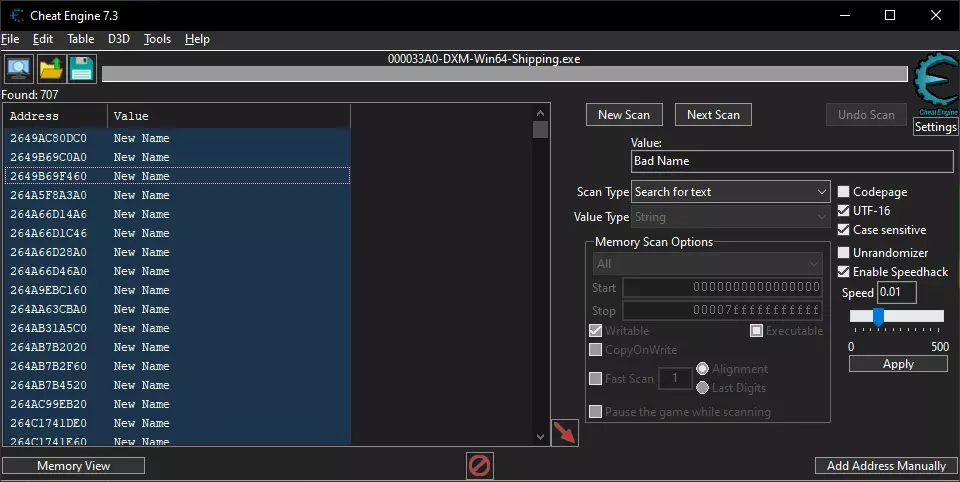The image size is (960, 482).
Task: Open Memory View
Action: (73, 465)
